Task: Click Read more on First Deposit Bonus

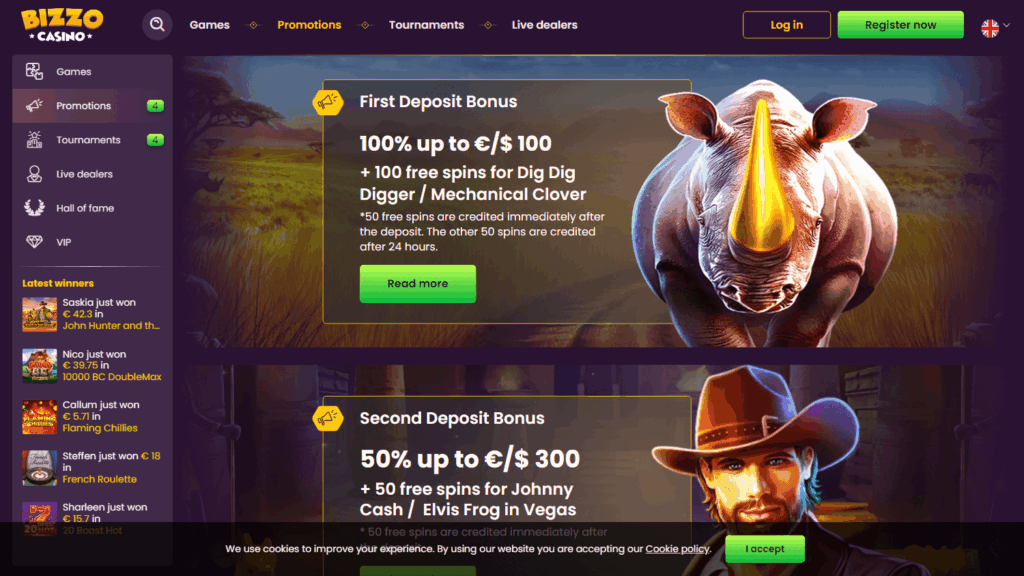Action: pos(417,283)
